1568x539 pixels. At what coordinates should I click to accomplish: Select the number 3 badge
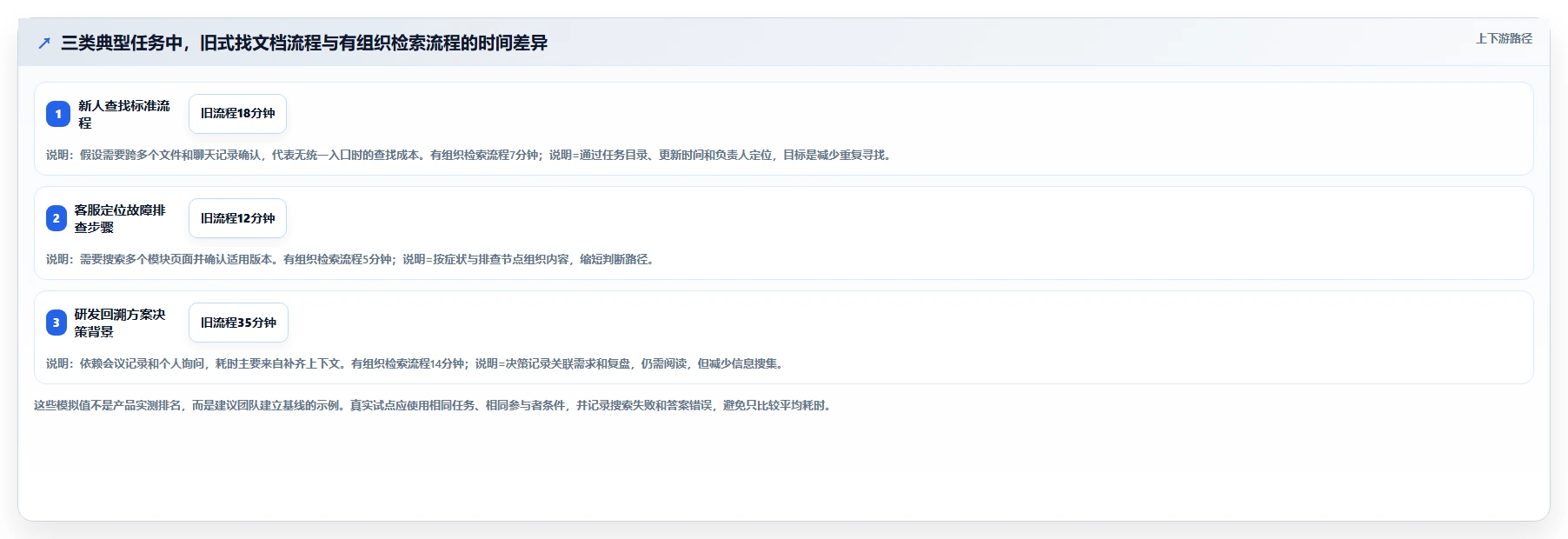click(56, 323)
